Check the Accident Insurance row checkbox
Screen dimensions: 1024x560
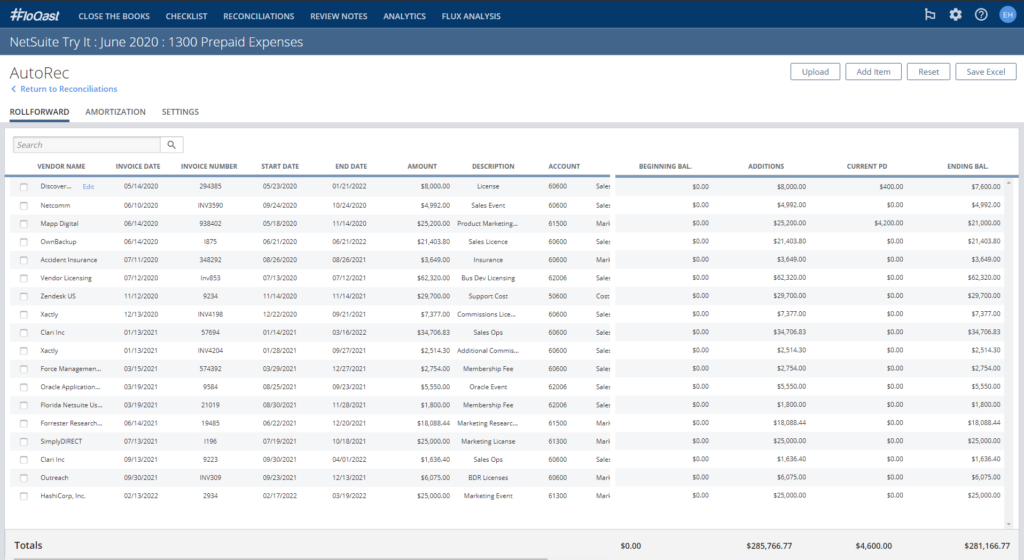(24, 260)
